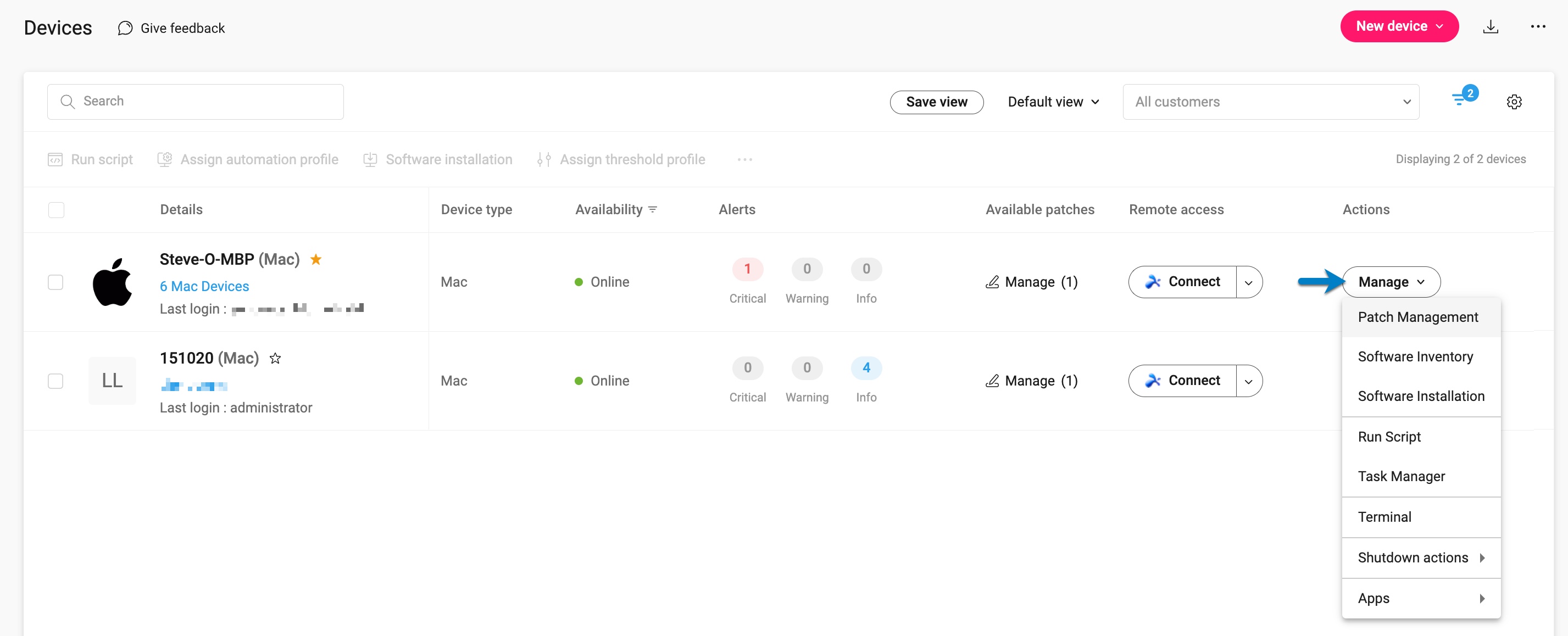Viewport: 1568px width, 636px height.
Task: Open Task Manager from menu
Action: tap(1420, 477)
